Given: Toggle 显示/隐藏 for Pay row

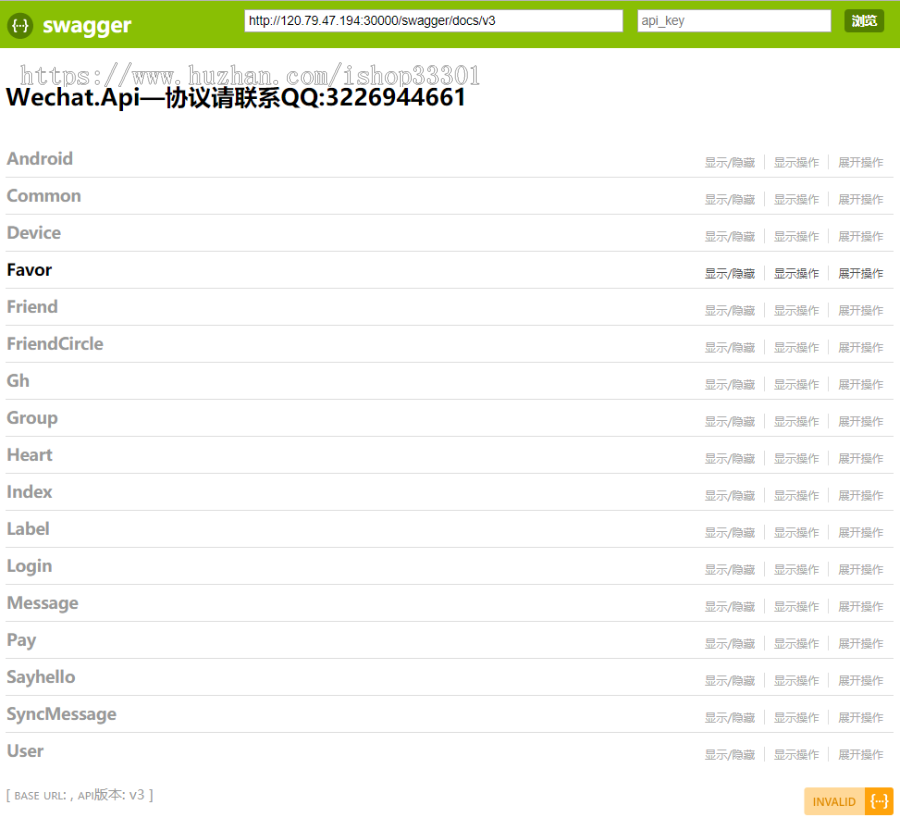Looking at the screenshot, I should (x=730, y=643).
